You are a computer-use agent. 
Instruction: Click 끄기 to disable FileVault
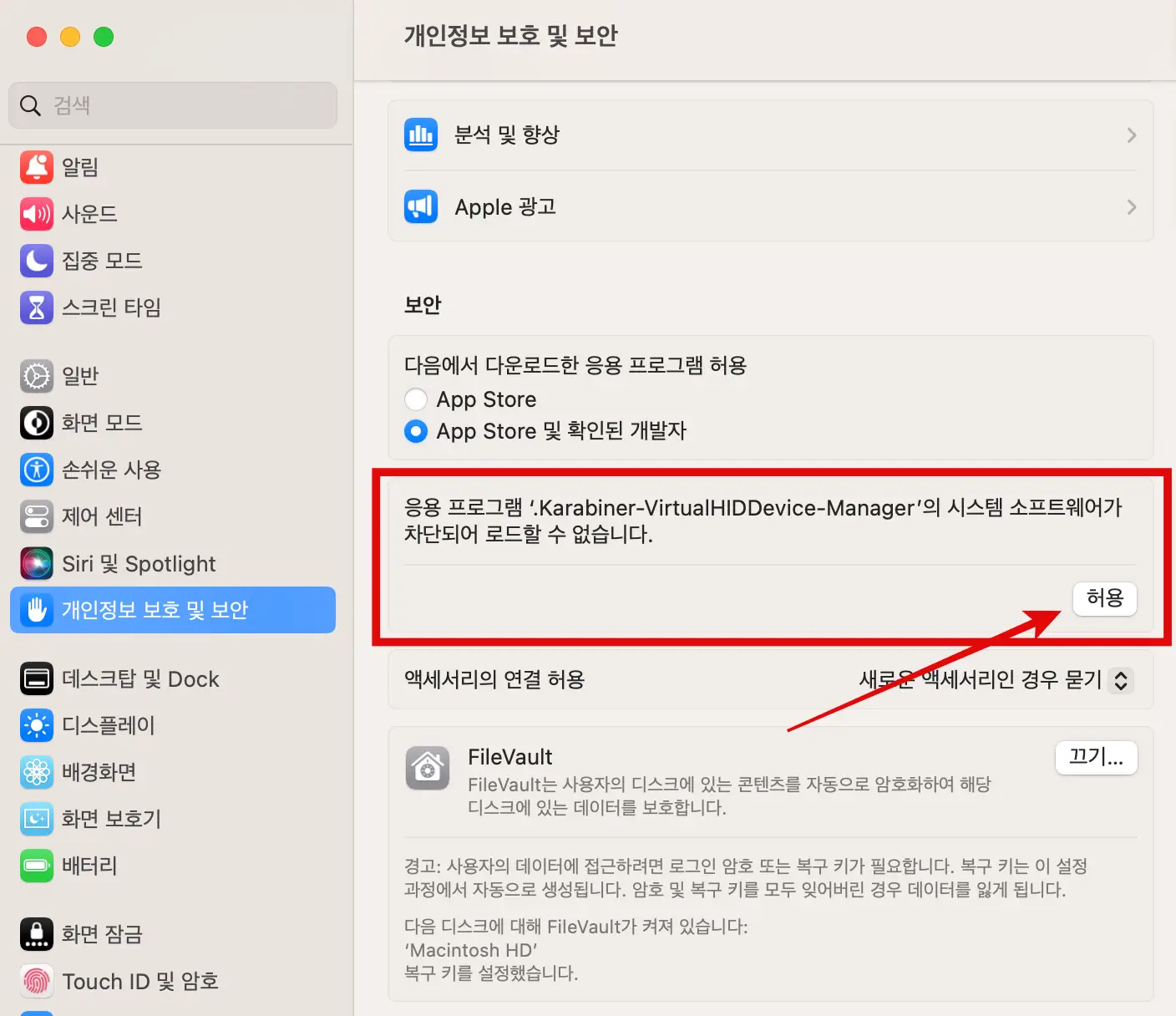click(1096, 757)
